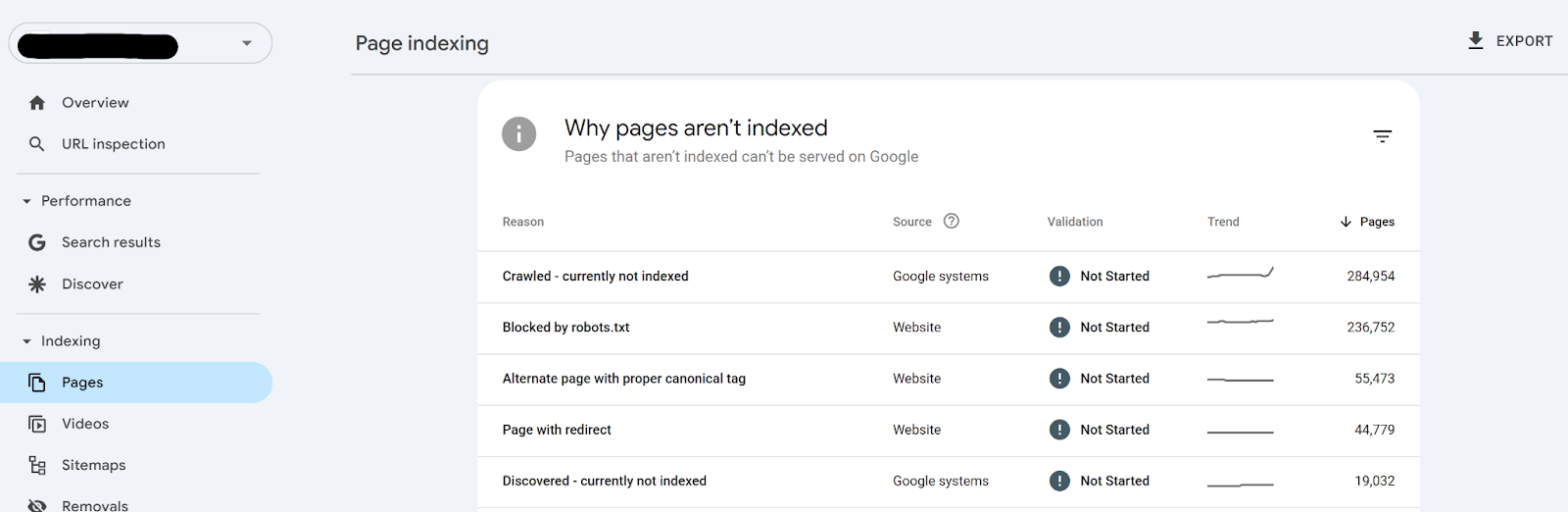The width and height of the screenshot is (1568, 512).
Task: Open the filter rows icon
Action: pyautogui.click(x=1382, y=136)
